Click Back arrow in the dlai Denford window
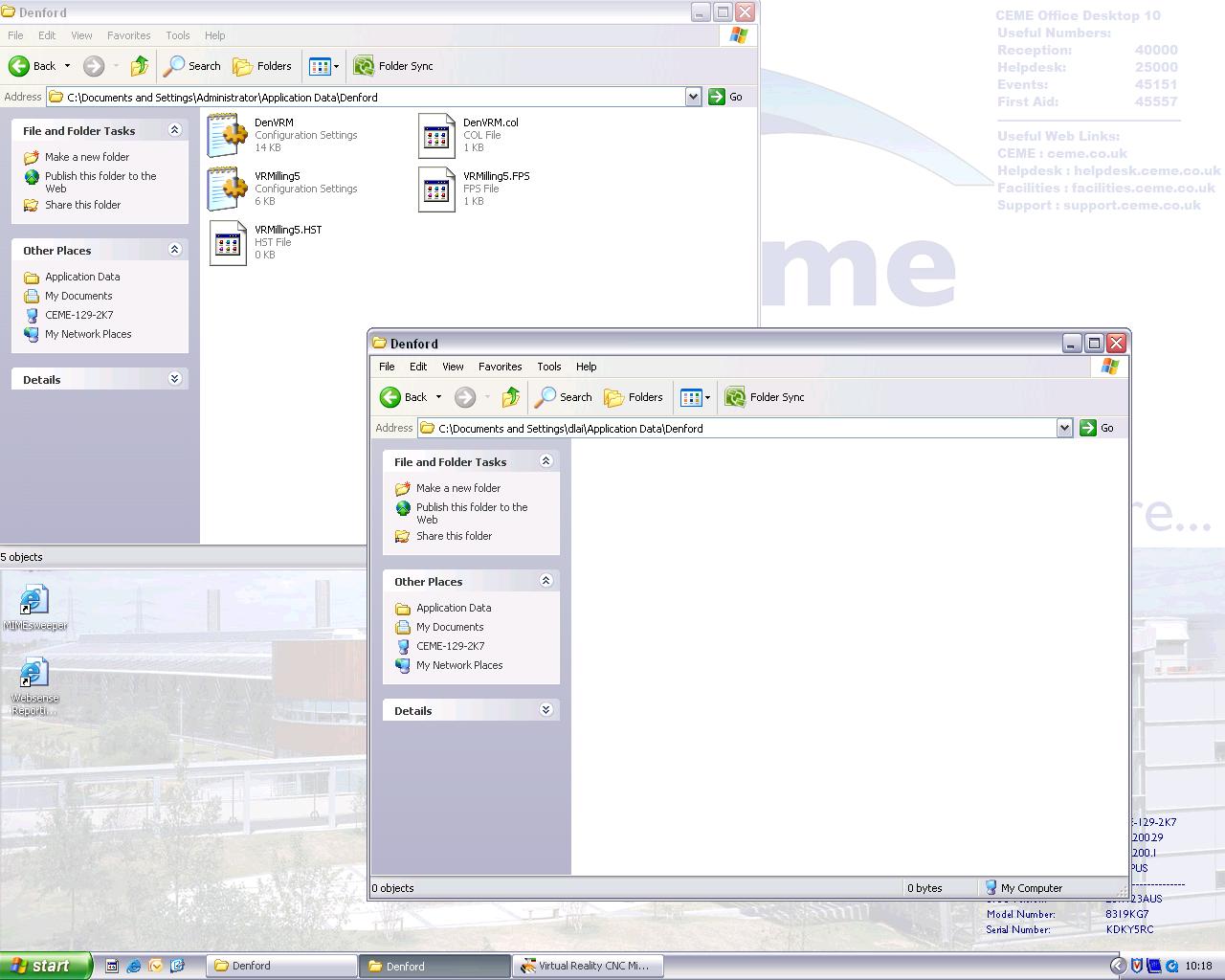The width and height of the screenshot is (1225, 980). 390,397
